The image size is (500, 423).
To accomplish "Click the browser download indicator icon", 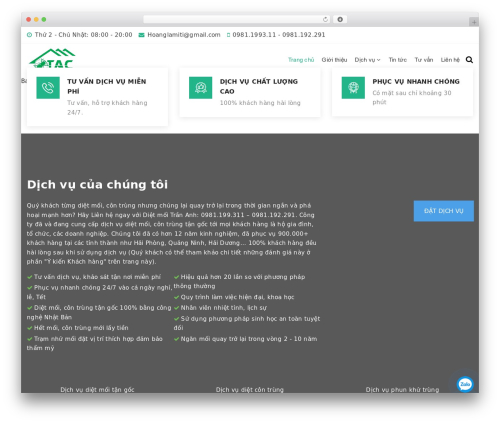I will (340, 19).
